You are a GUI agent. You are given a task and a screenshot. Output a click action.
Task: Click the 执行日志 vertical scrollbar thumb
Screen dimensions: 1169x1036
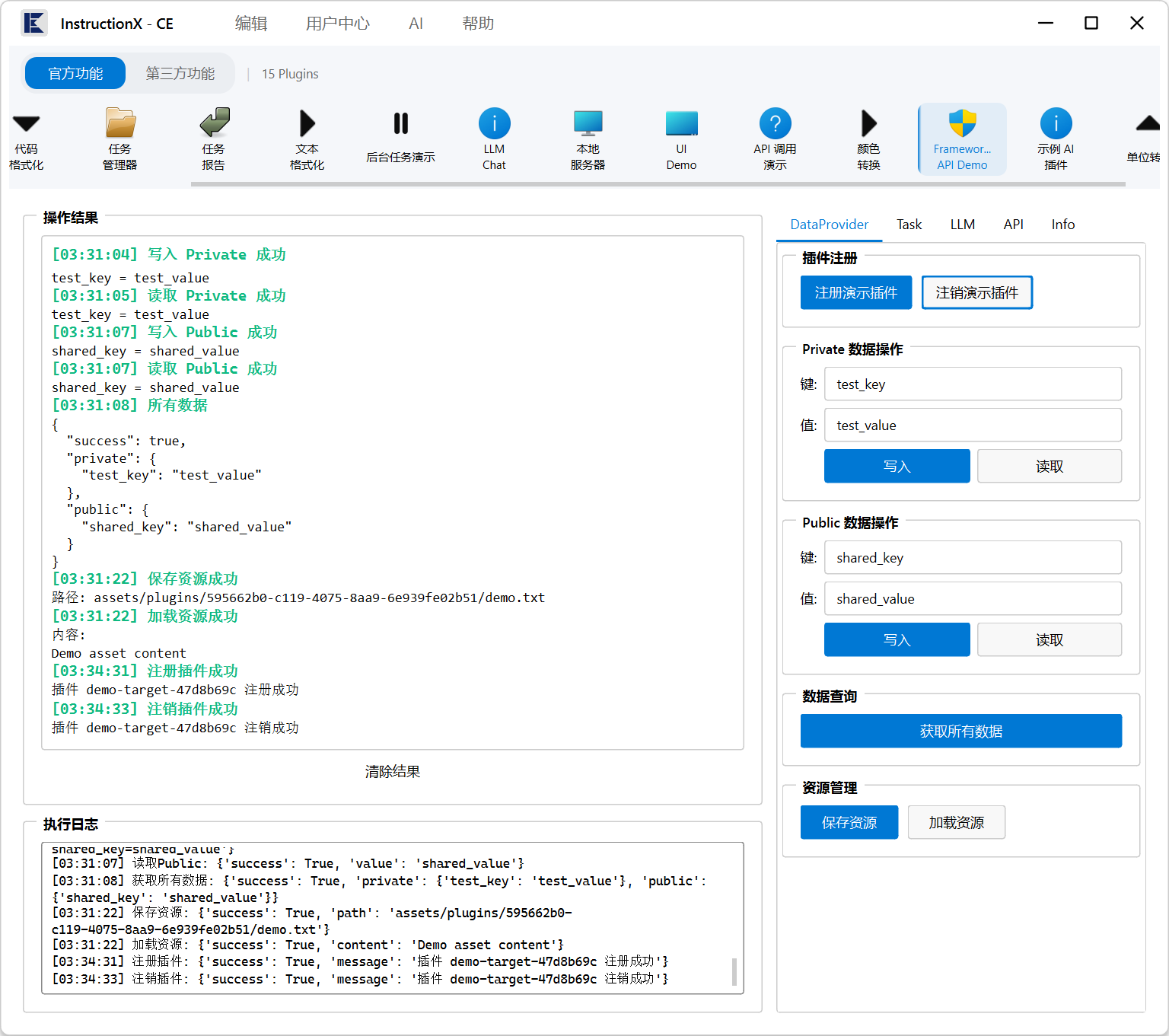734,972
